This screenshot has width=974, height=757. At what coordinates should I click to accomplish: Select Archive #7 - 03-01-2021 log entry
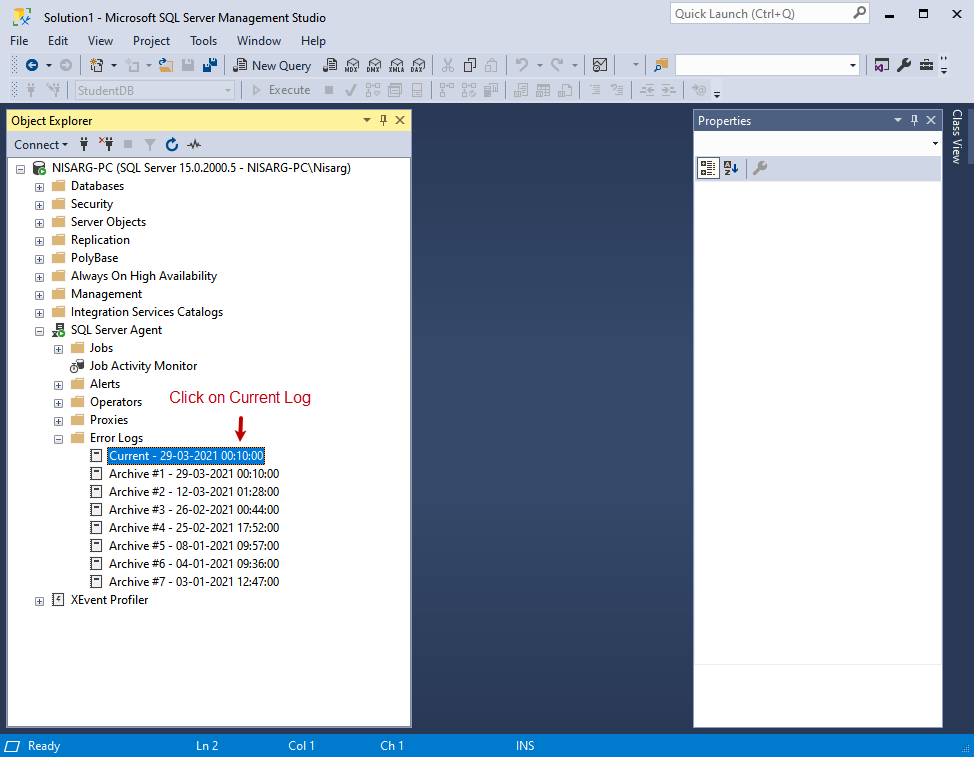(x=194, y=582)
